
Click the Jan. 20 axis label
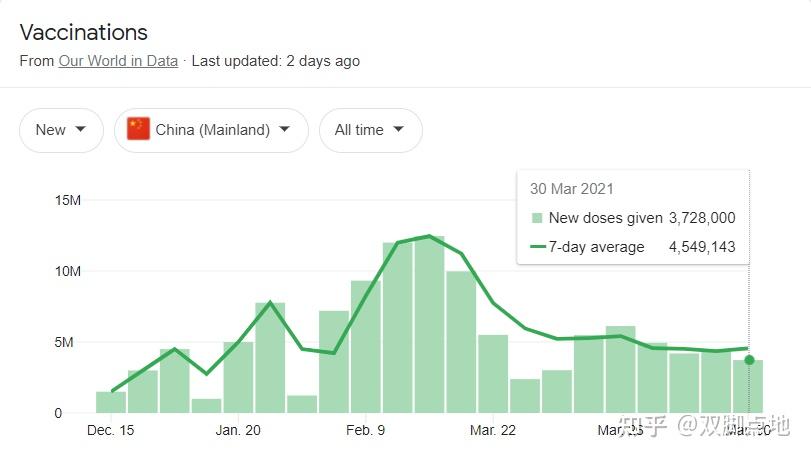click(238, 430)
